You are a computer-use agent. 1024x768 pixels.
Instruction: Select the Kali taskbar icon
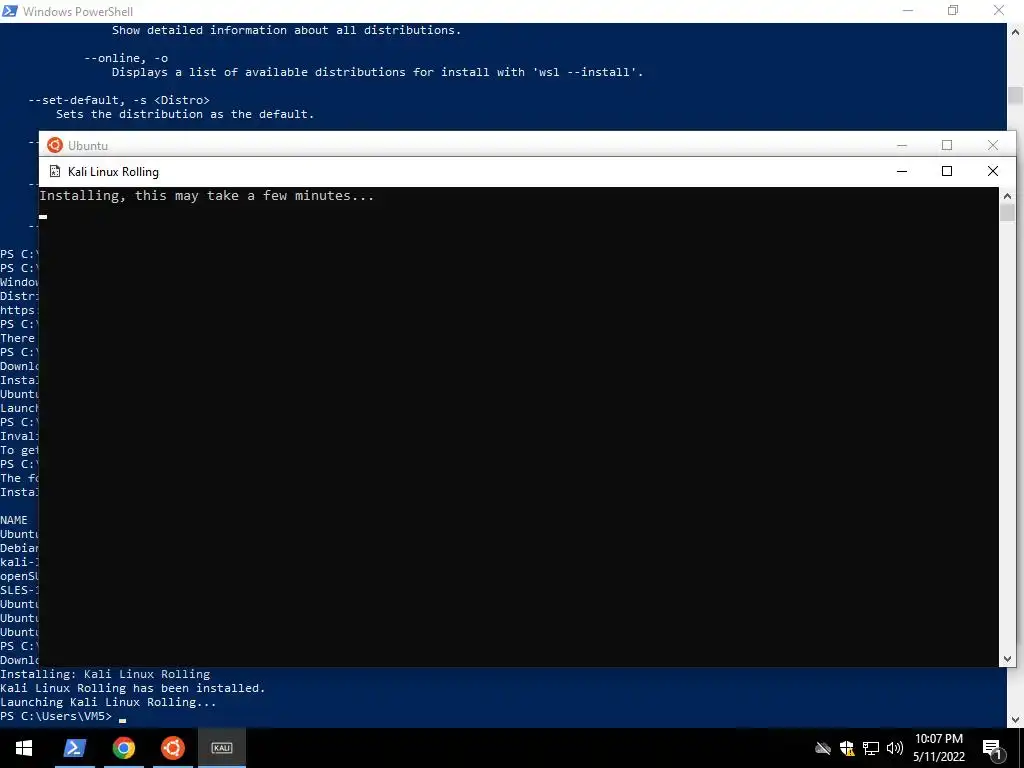222,748
